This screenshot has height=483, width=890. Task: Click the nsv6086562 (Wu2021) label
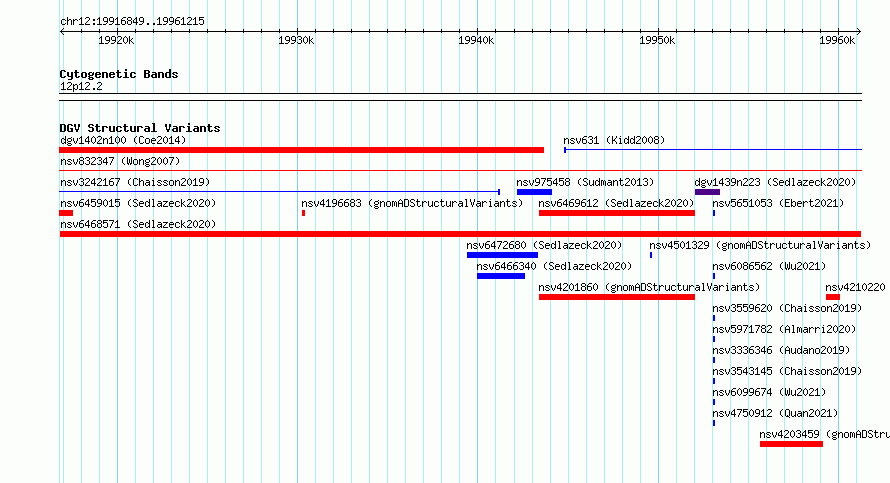click(769, 266)
